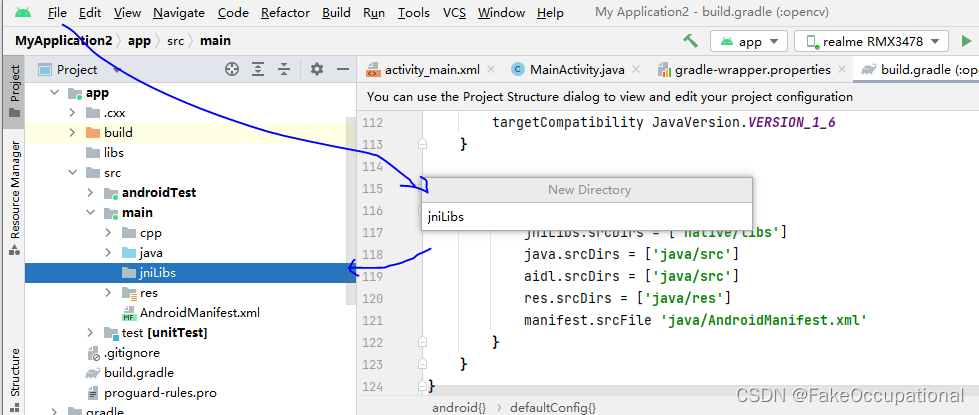Expand the build folder
The height and width of the screenshot is (415, 979).
pos(72,133)
